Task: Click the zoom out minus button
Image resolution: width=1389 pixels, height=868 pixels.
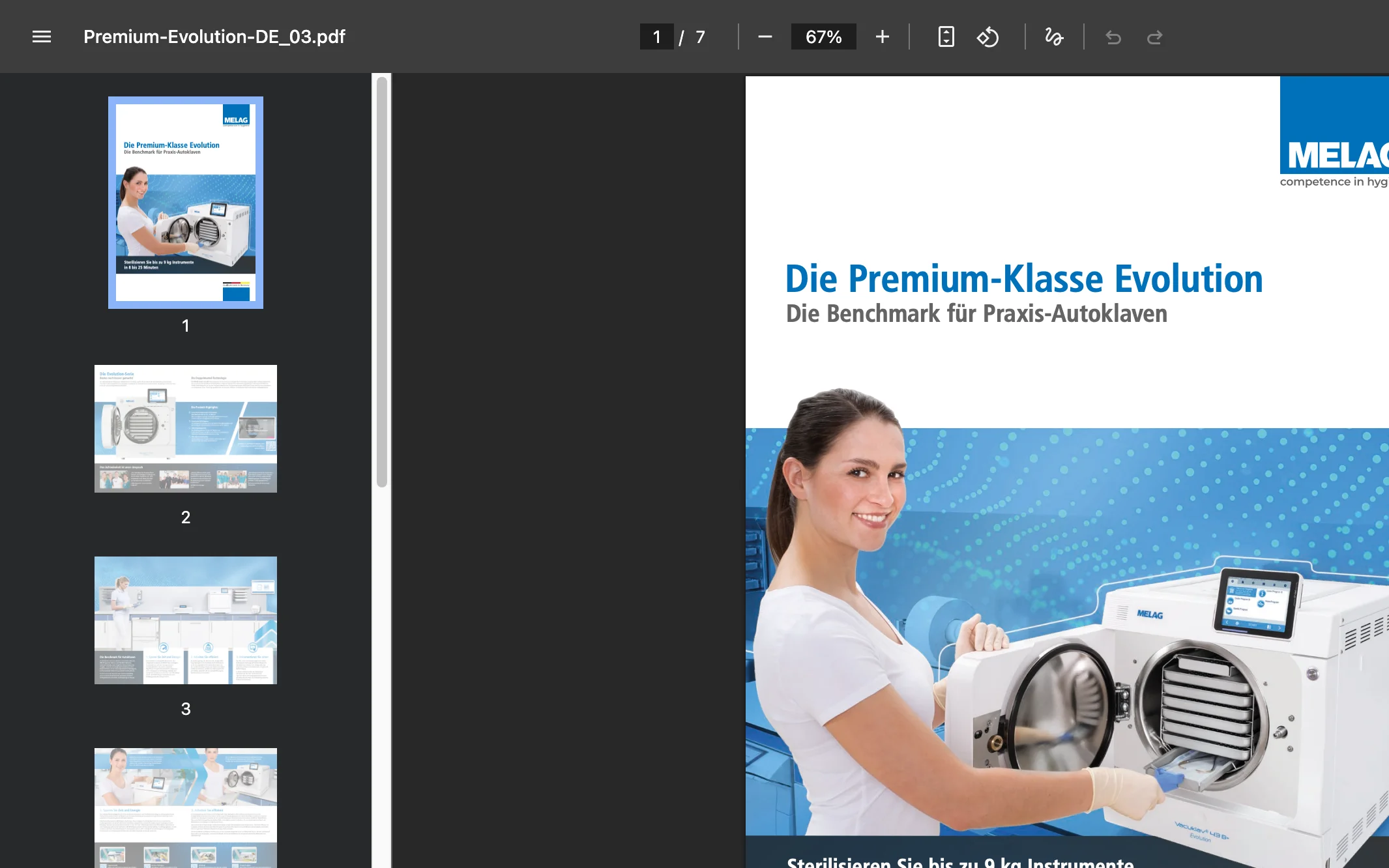Action: [765, 37]
